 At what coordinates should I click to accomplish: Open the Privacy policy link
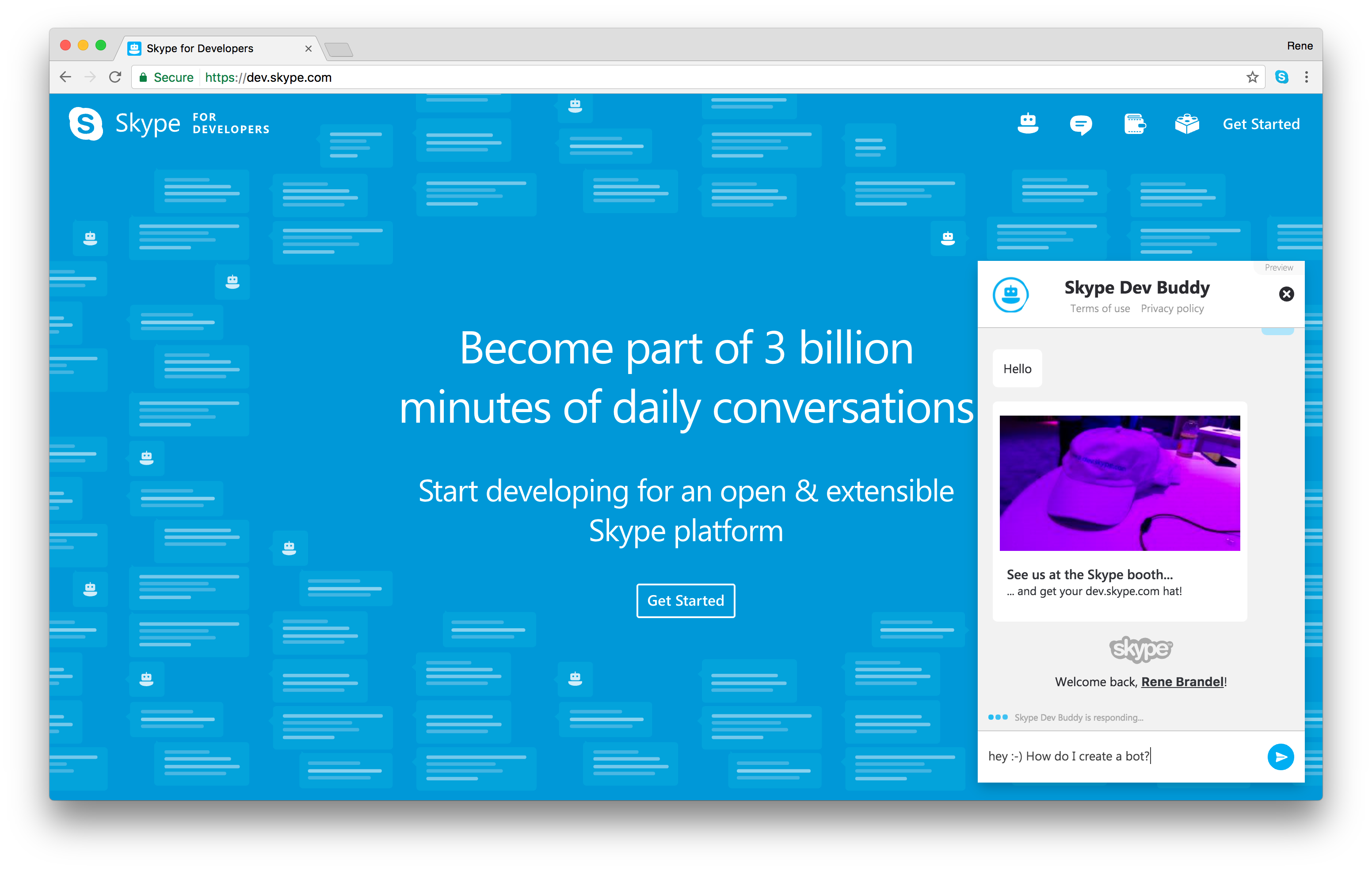point(1172,308)
